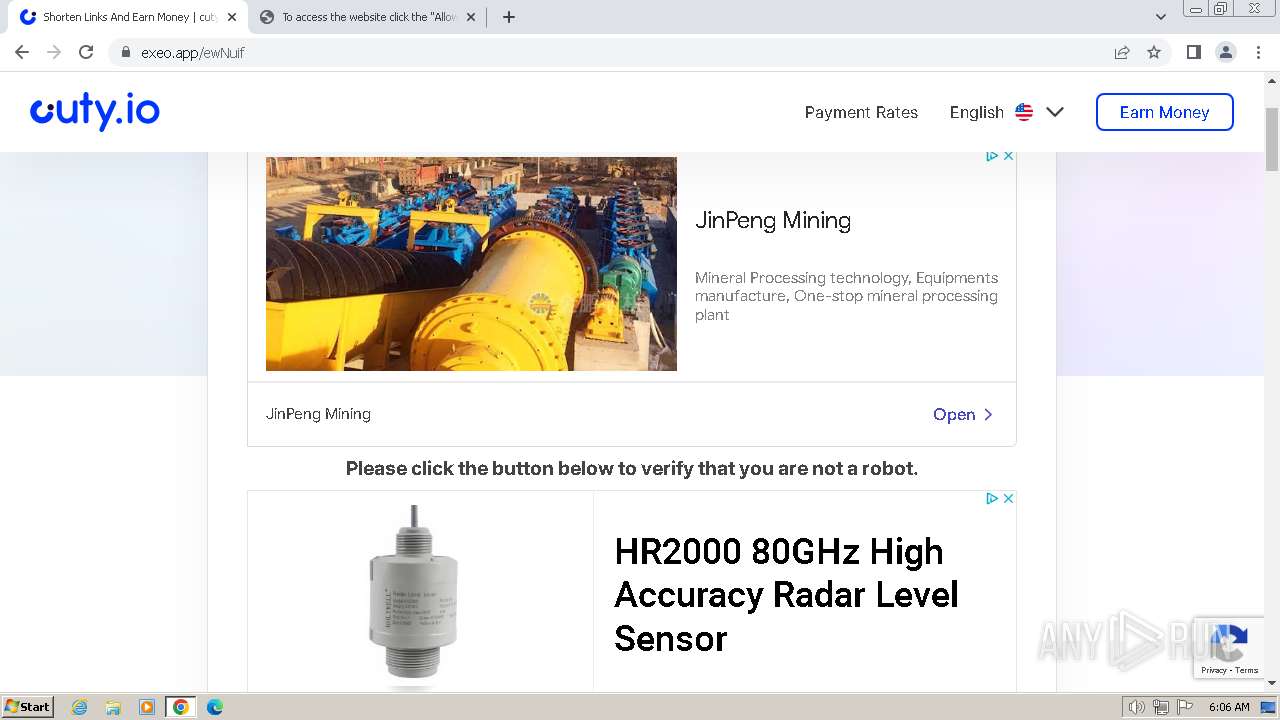Click the cuty.io logo
This screenshot has width=1280, height=720.
click(95, 111)
